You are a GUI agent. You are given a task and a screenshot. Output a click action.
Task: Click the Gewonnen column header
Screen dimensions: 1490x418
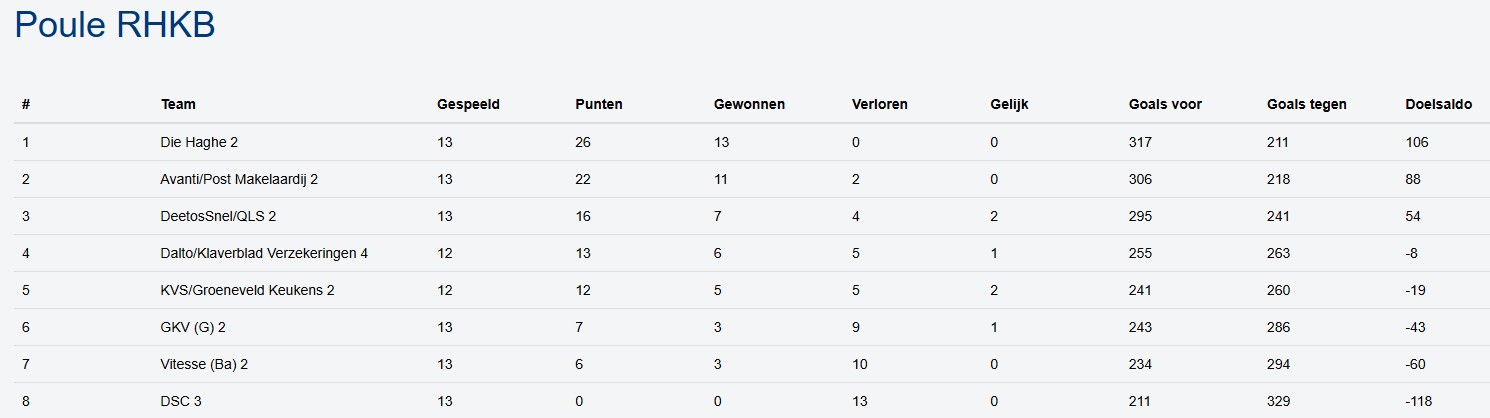(749, 104)
